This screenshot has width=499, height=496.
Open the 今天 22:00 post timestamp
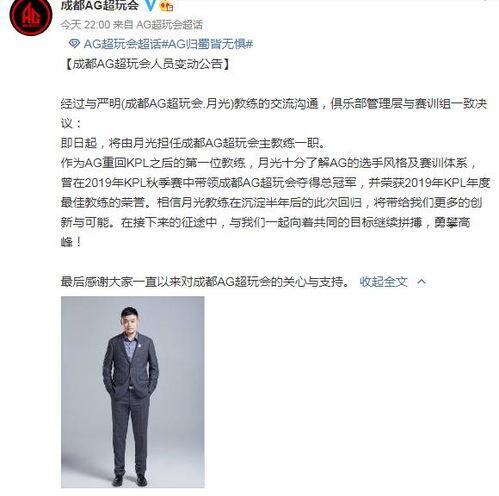point(85,24)
